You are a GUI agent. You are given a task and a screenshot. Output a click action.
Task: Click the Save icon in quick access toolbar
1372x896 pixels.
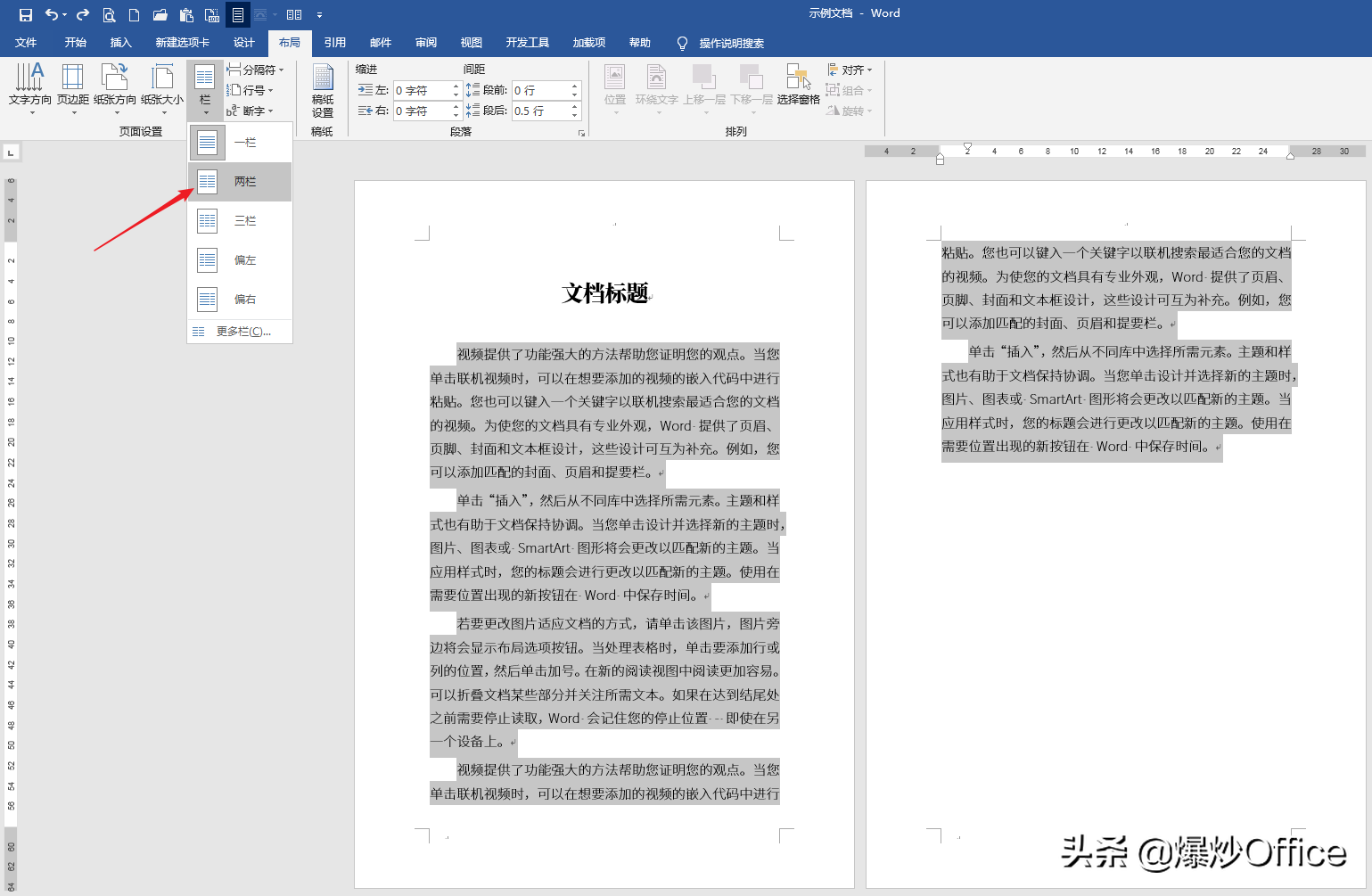pos(25,14)
